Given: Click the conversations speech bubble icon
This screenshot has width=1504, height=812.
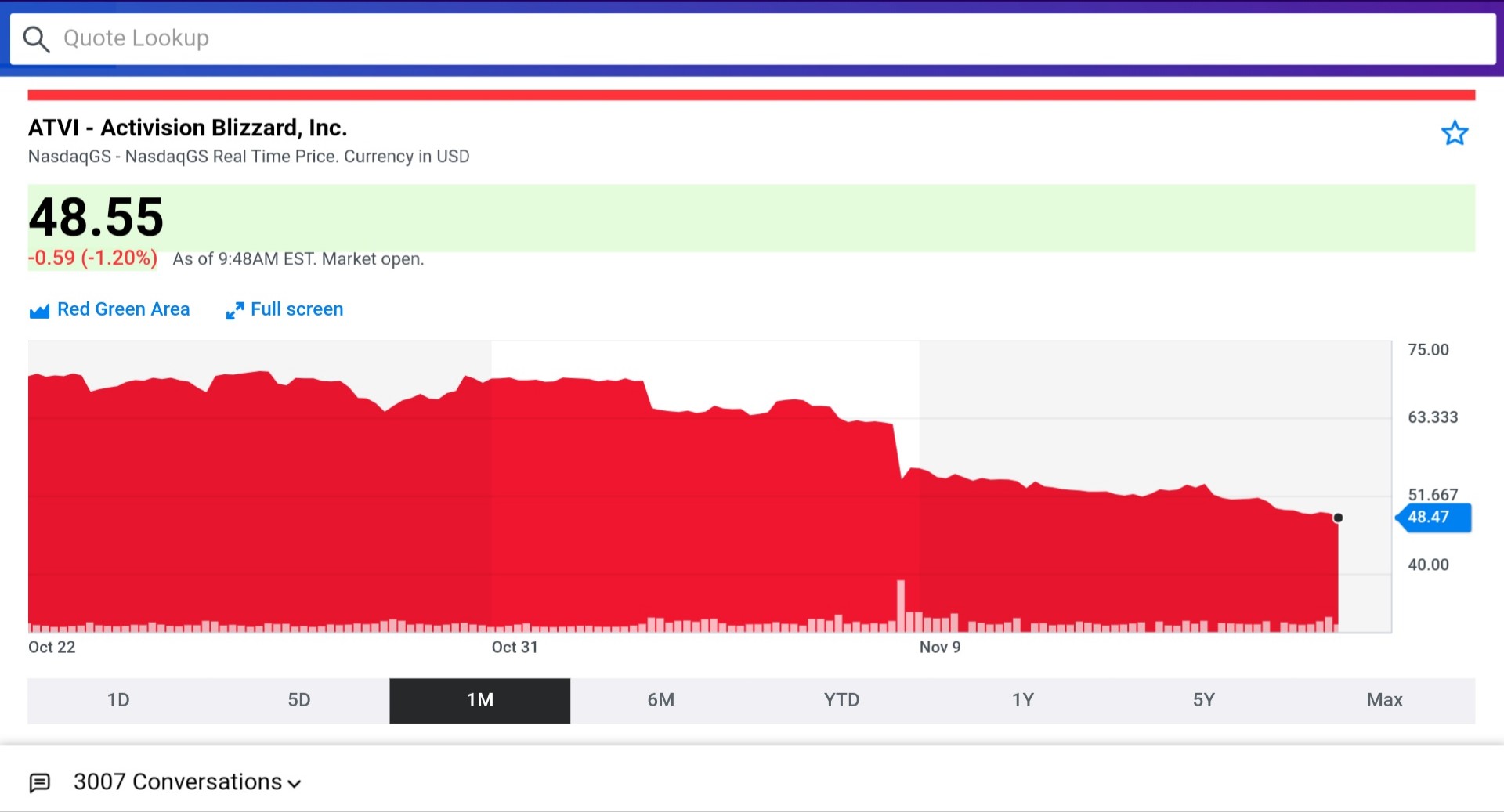Looking at the screenshot, I should coord(40,783).
